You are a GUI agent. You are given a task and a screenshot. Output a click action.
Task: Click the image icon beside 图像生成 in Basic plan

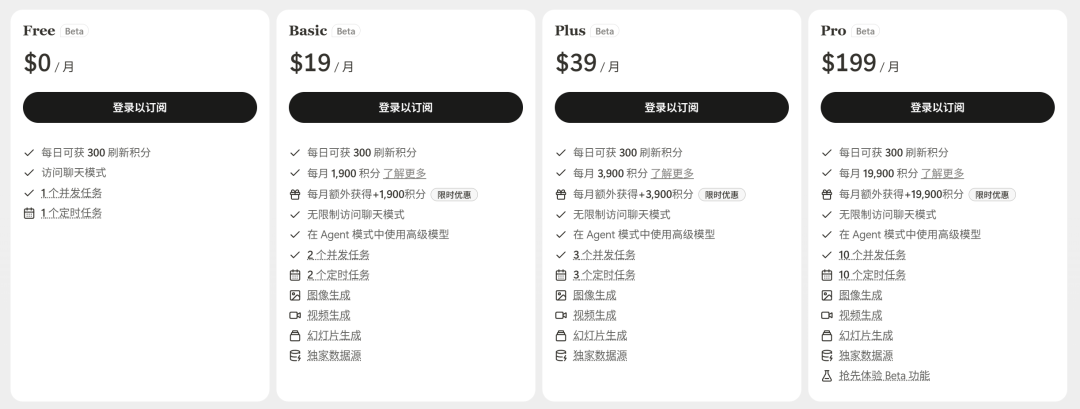[x=295, y=295]
